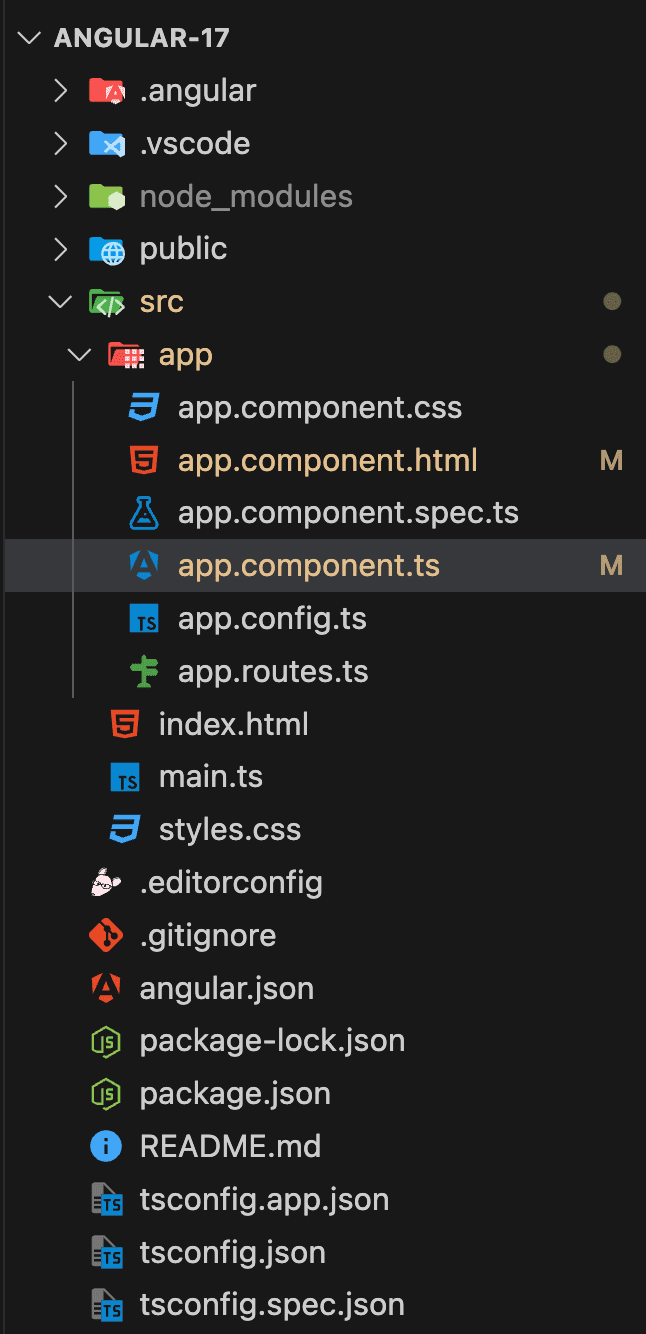The image size is (646, 1334).
Task: Click the Node.js icon beside package.json
Action: (105, 1093)
